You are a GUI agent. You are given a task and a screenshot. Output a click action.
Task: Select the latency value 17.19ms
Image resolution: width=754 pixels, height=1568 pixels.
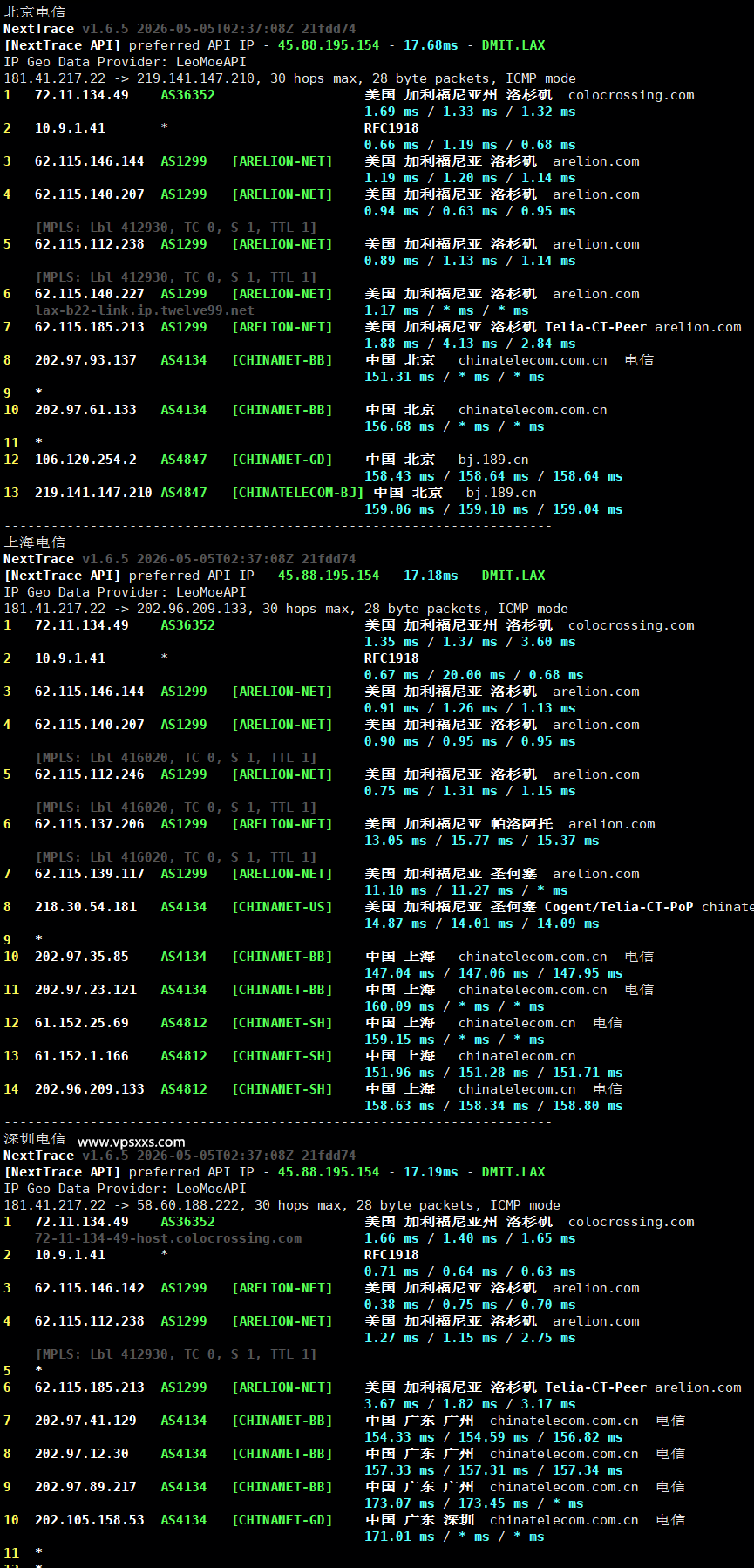tap(431, 1172)
